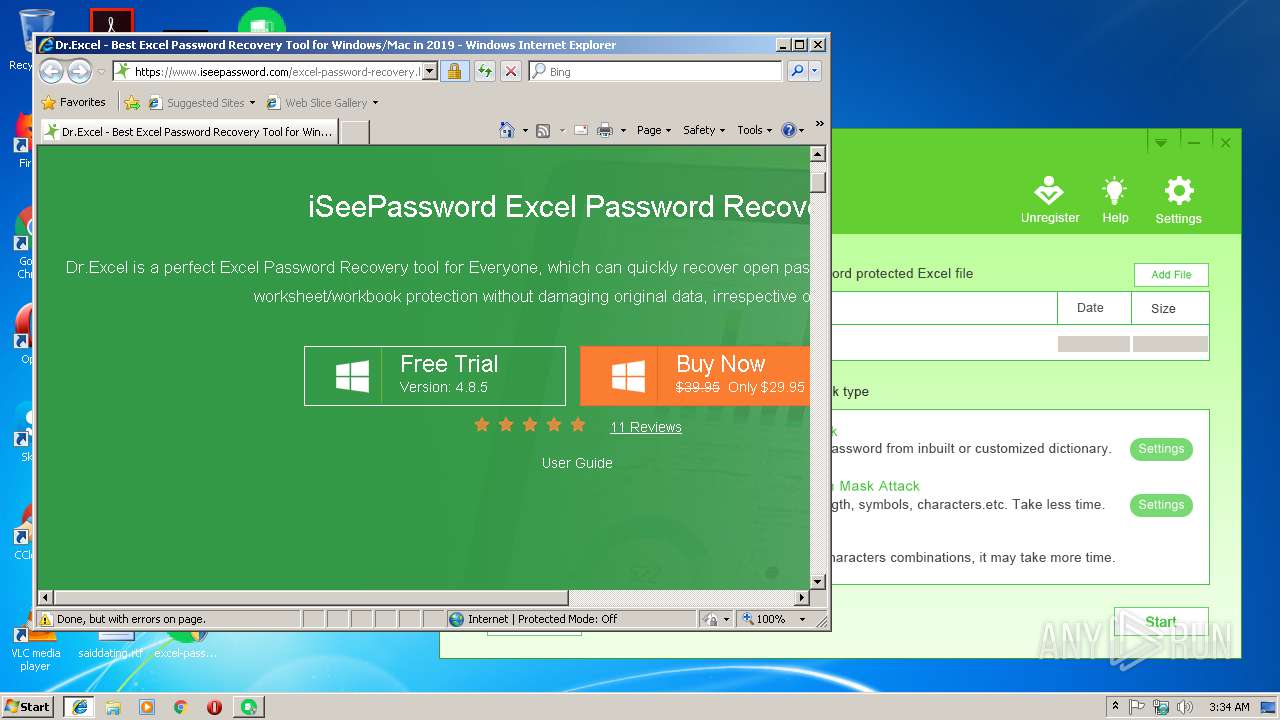
Task: Expand address bar URL dropdown
Action: [x=430, y=71]
